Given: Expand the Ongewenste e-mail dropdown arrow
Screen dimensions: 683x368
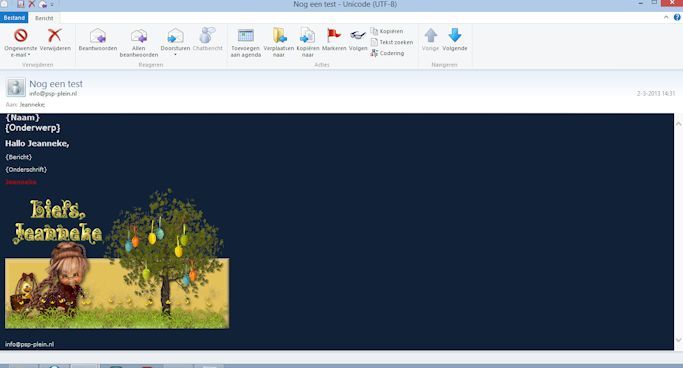Looking at the screenshot, I should 29,55.
